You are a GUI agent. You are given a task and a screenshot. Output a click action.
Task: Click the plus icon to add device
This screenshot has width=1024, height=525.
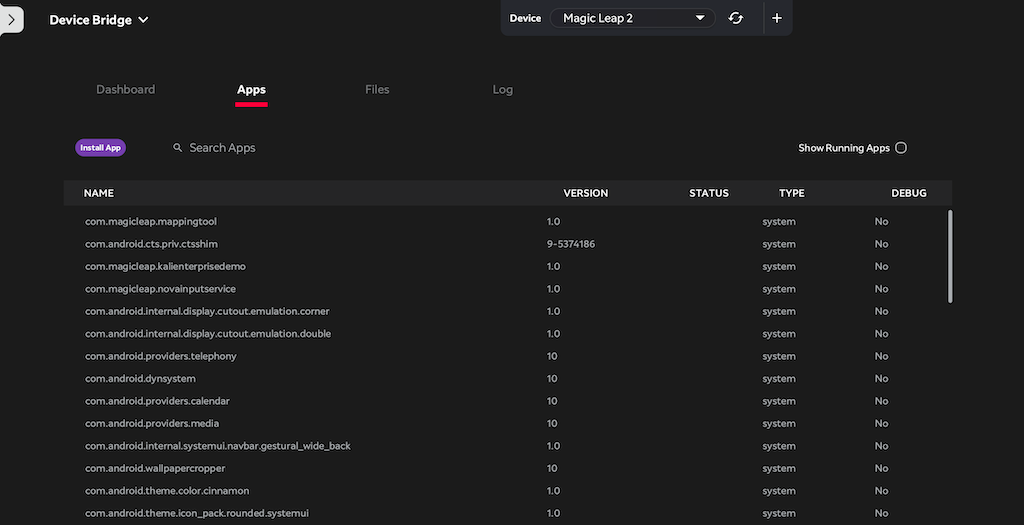(x=777, y=18)
